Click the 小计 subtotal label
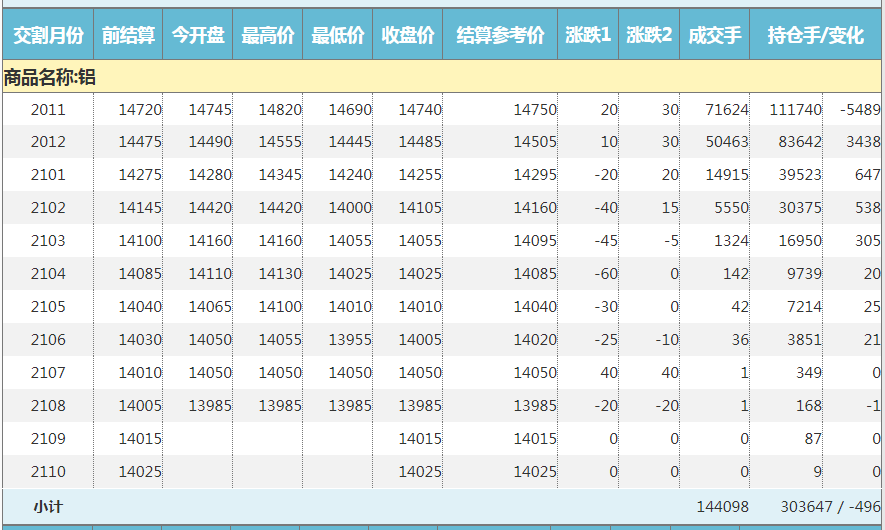Screen dimensions: 885x530 point(48,507)
